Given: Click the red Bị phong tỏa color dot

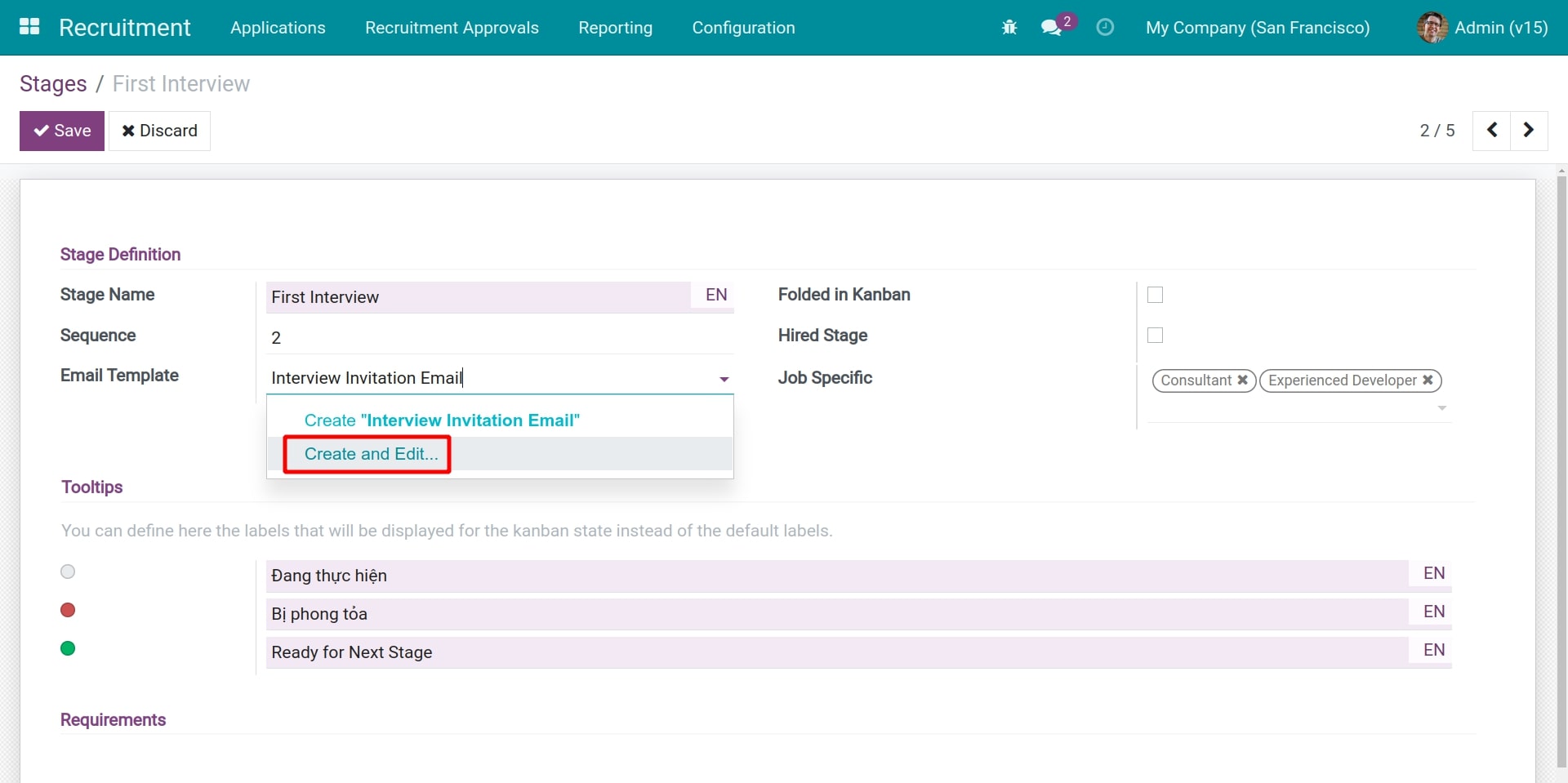Looking at the screenshot, I should tap(68, 610).
